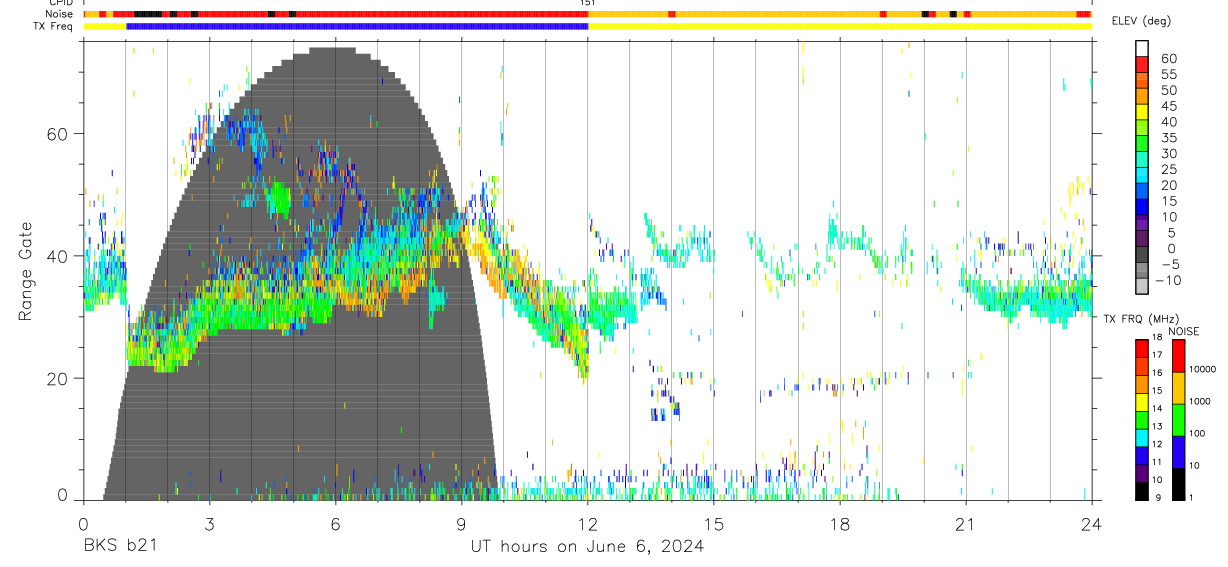Click the black swatch in NOISE colorbar
1228x567 pixels.
[x=1178, y=484]
